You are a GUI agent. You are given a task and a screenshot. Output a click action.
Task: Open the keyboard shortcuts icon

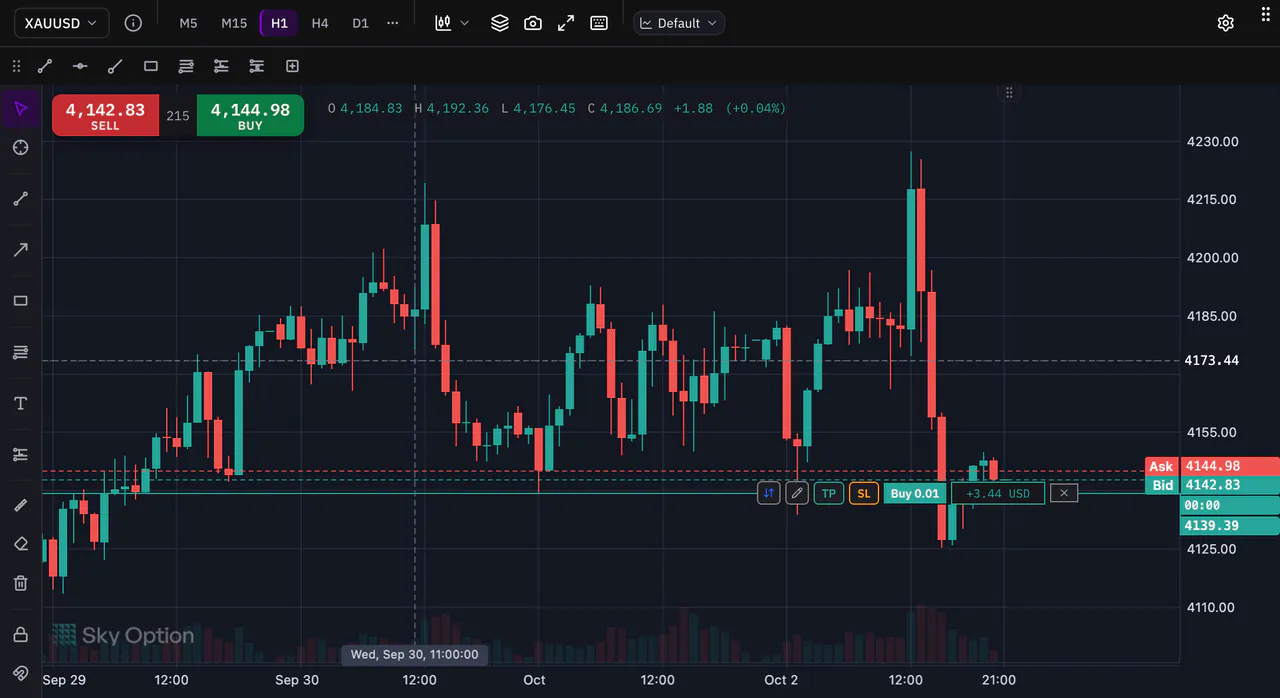pyautogui.click(x=599, y=23)
